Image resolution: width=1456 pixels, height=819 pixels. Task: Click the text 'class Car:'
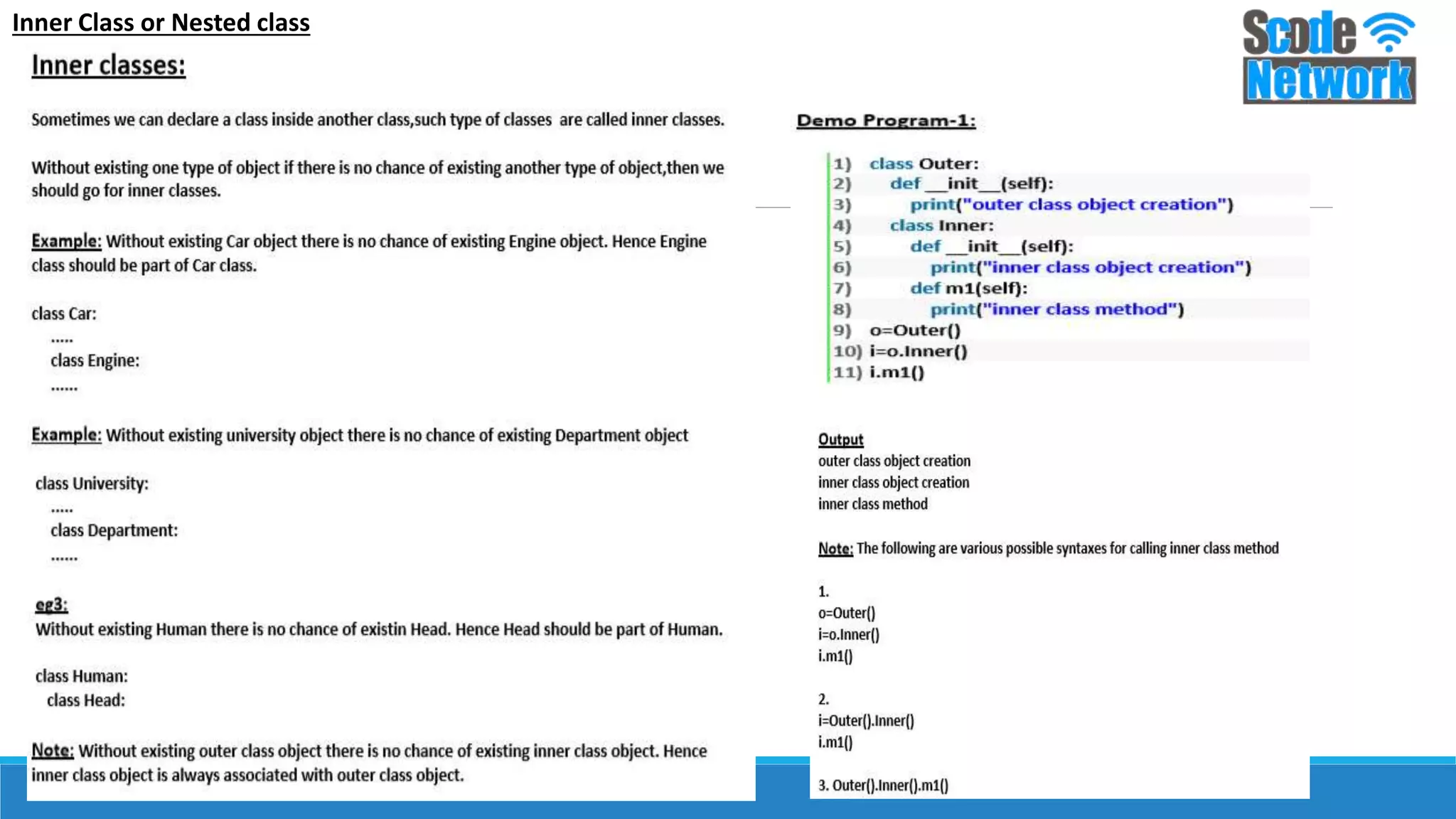tap(64, 314)
